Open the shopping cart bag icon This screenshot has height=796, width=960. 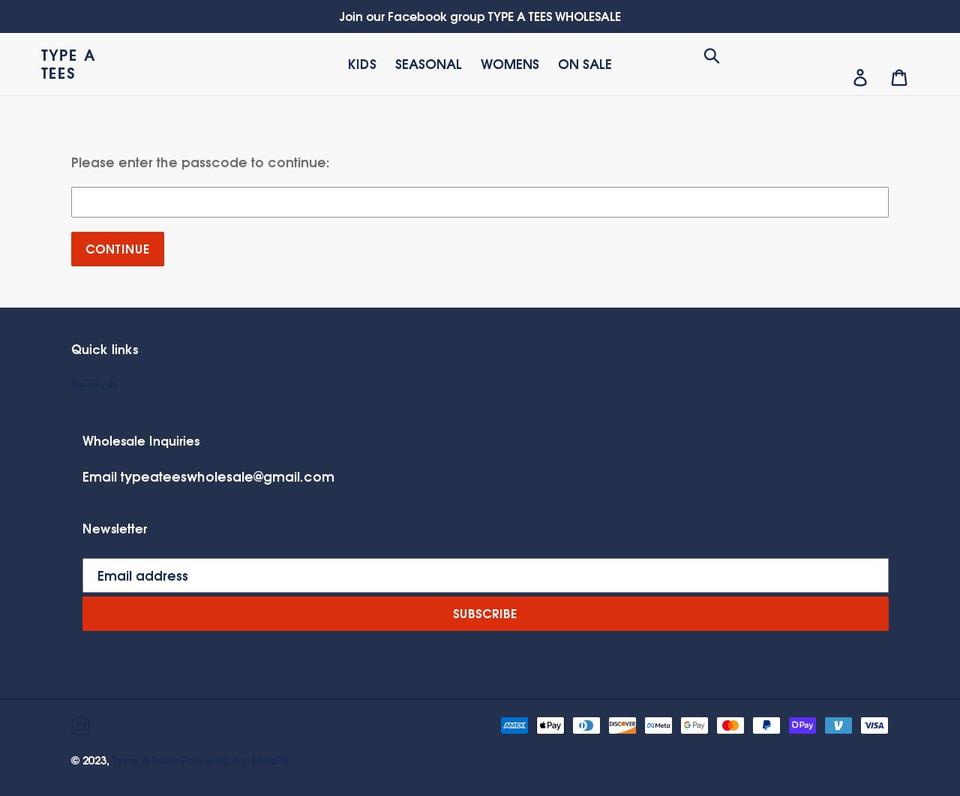pyautogui.click(x=899, y=77)
